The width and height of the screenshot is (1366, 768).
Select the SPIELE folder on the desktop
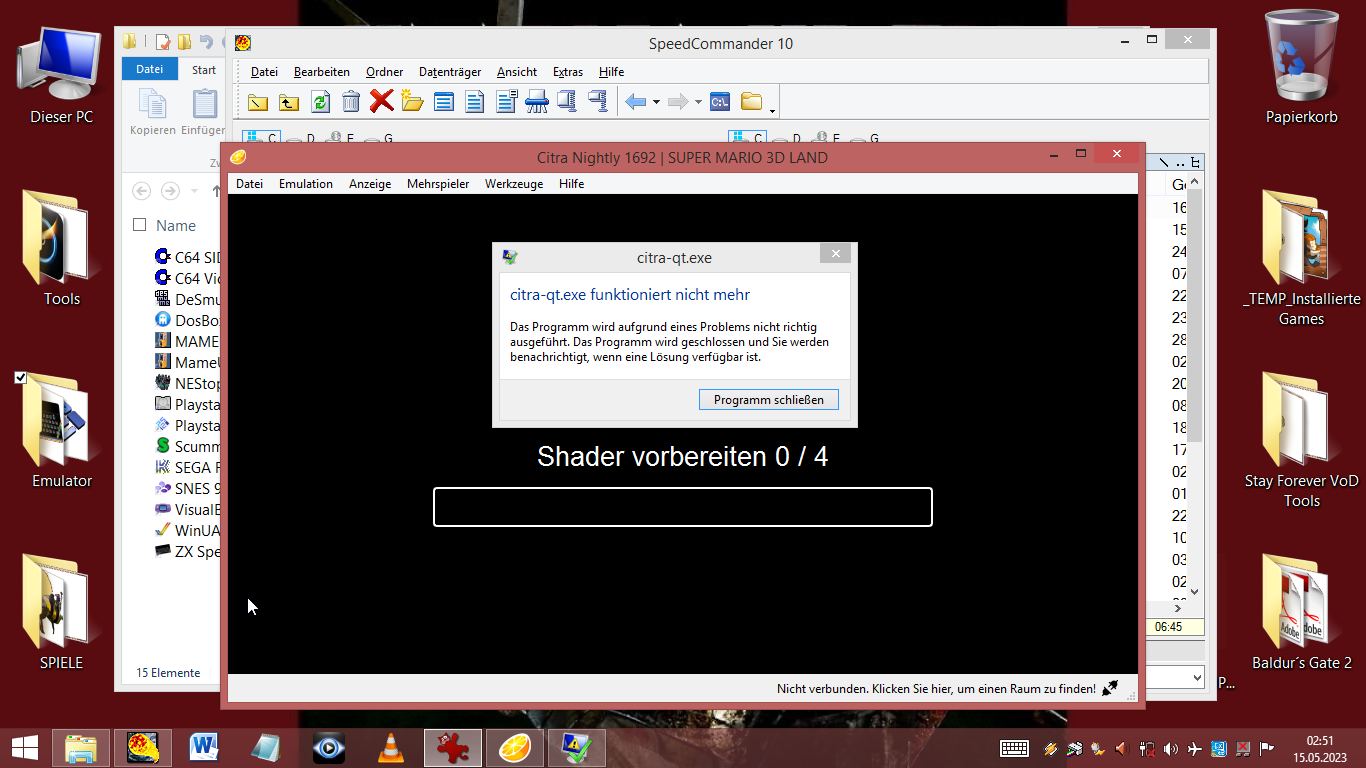(x=61, y=612)
